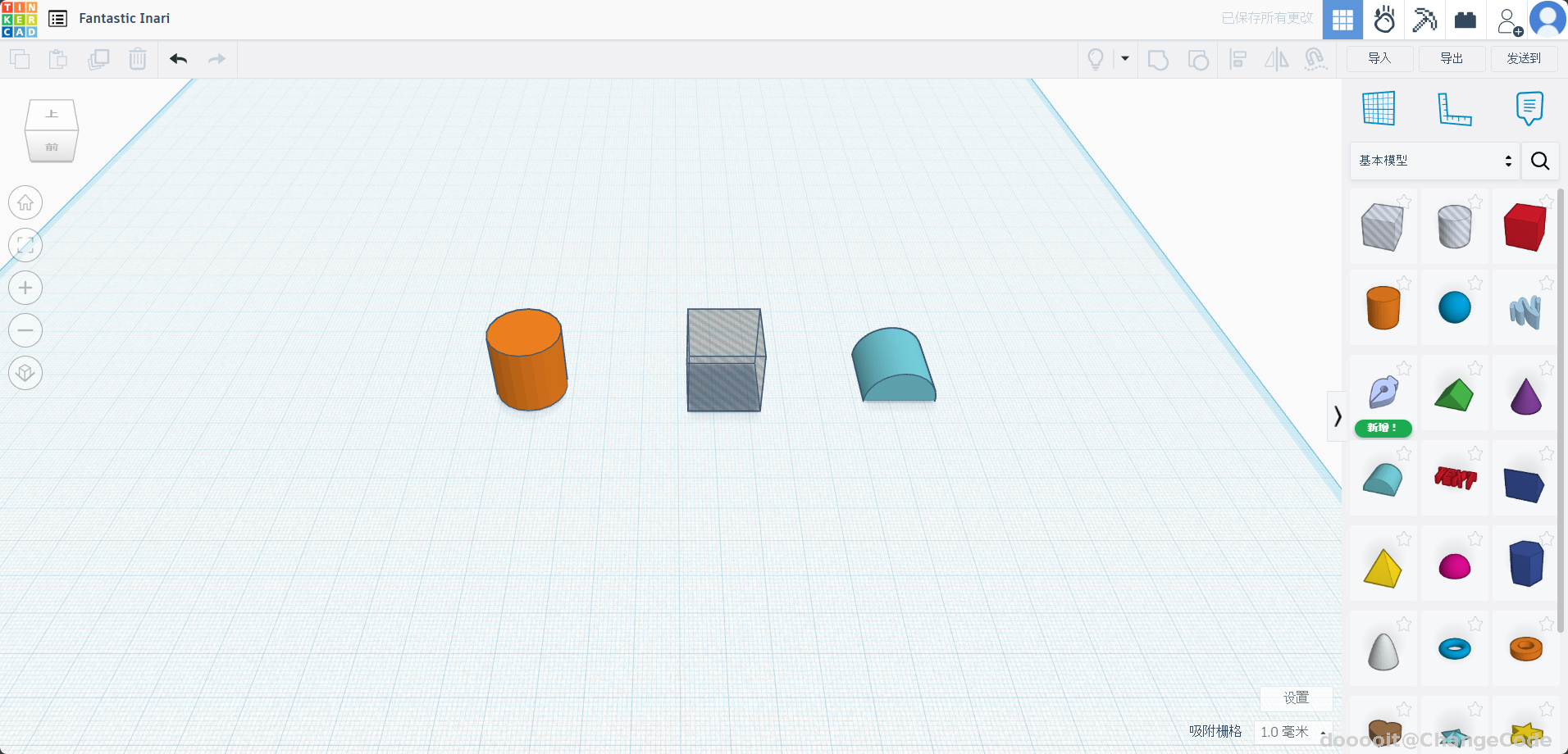Click the paste icon in toolbar
Viewport: 1568px width, 754px height.
58,59
